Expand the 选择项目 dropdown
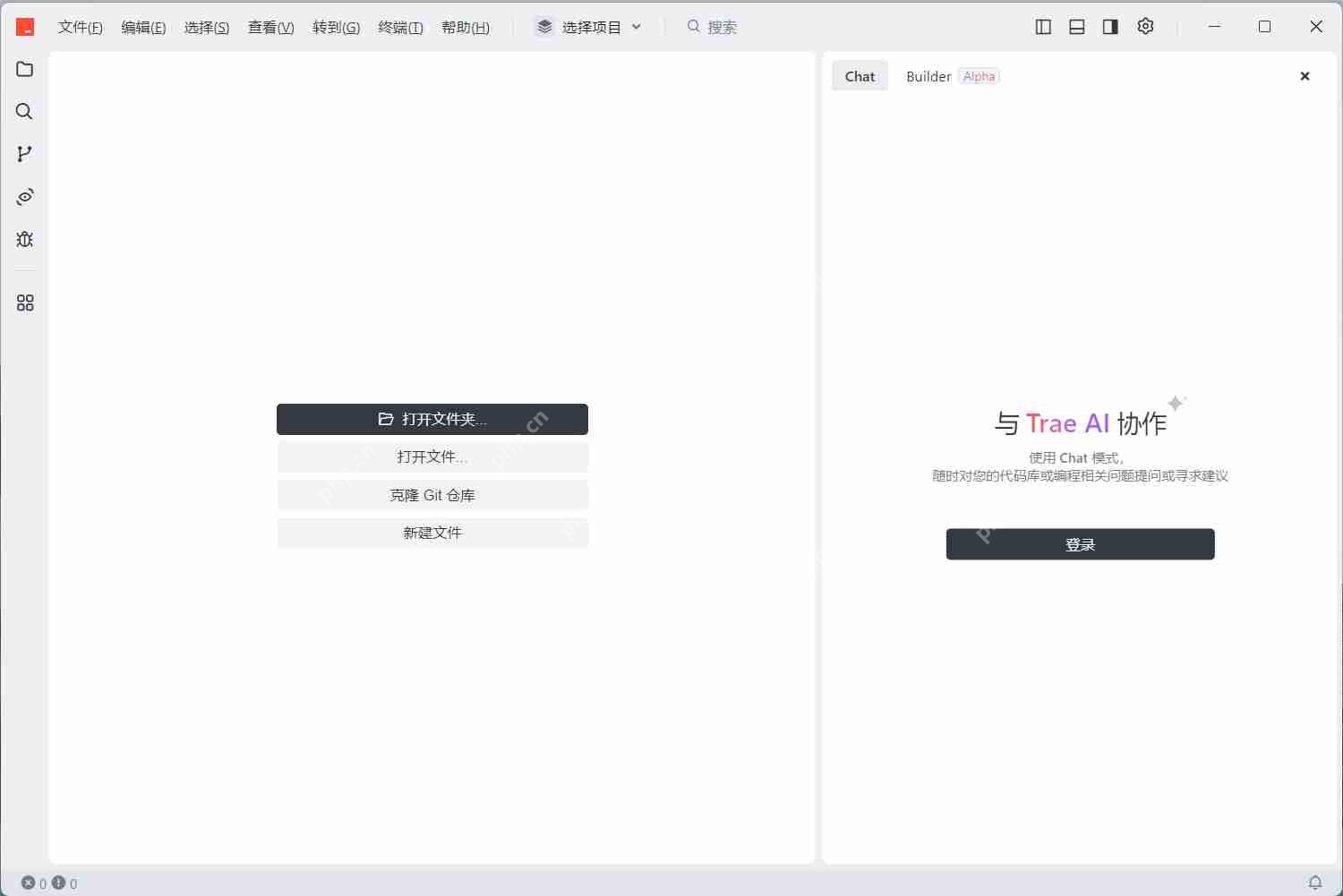The width and height of the screenshot is (1343, 896). (x=588, y=26)
